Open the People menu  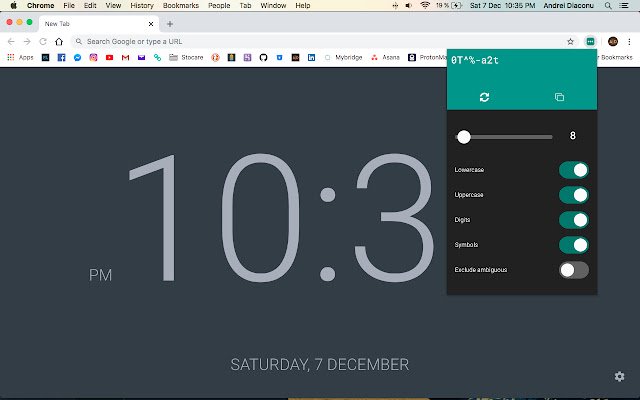click(x=219, y=6)
